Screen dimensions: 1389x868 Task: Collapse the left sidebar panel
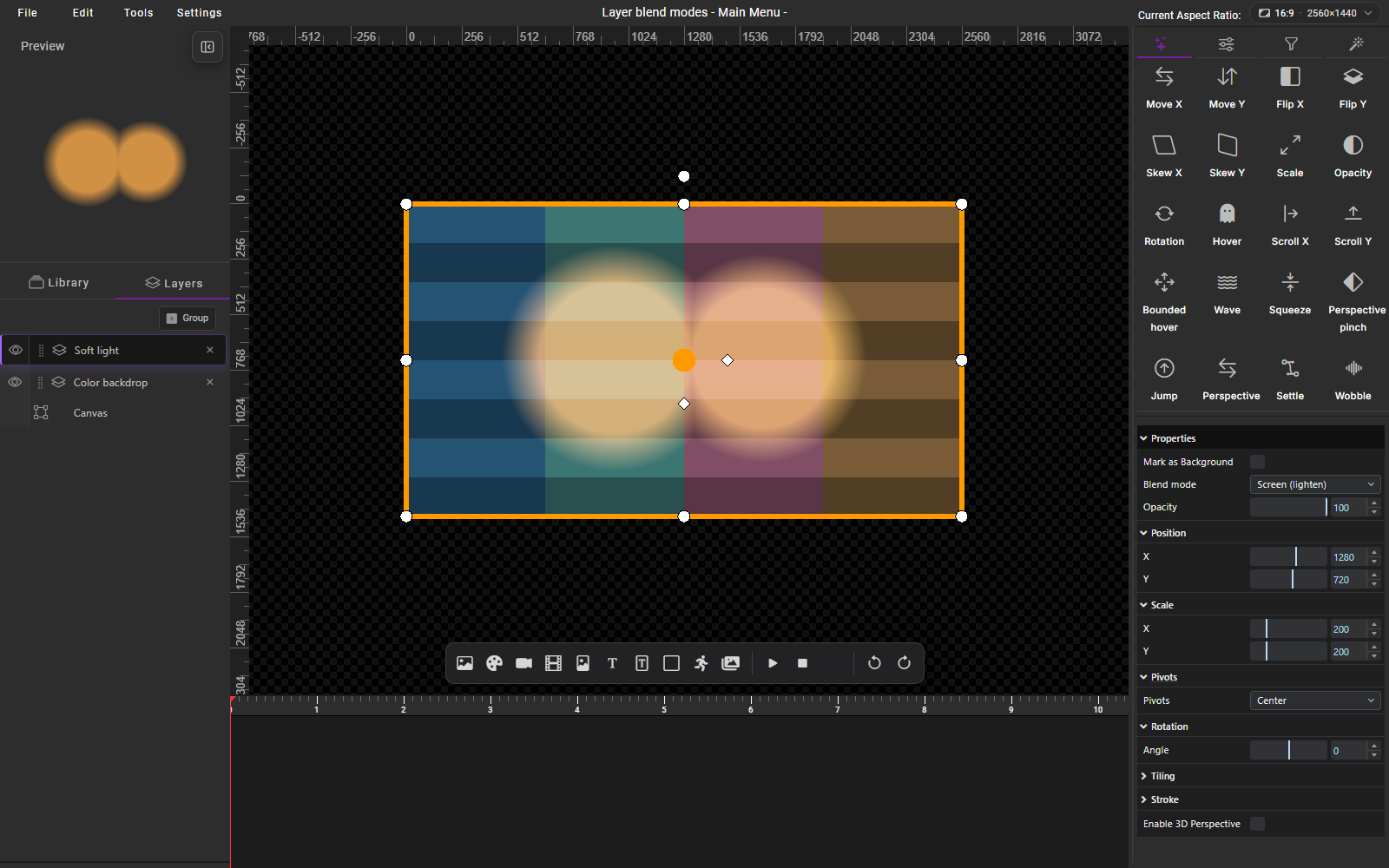[x=207, y=47]
